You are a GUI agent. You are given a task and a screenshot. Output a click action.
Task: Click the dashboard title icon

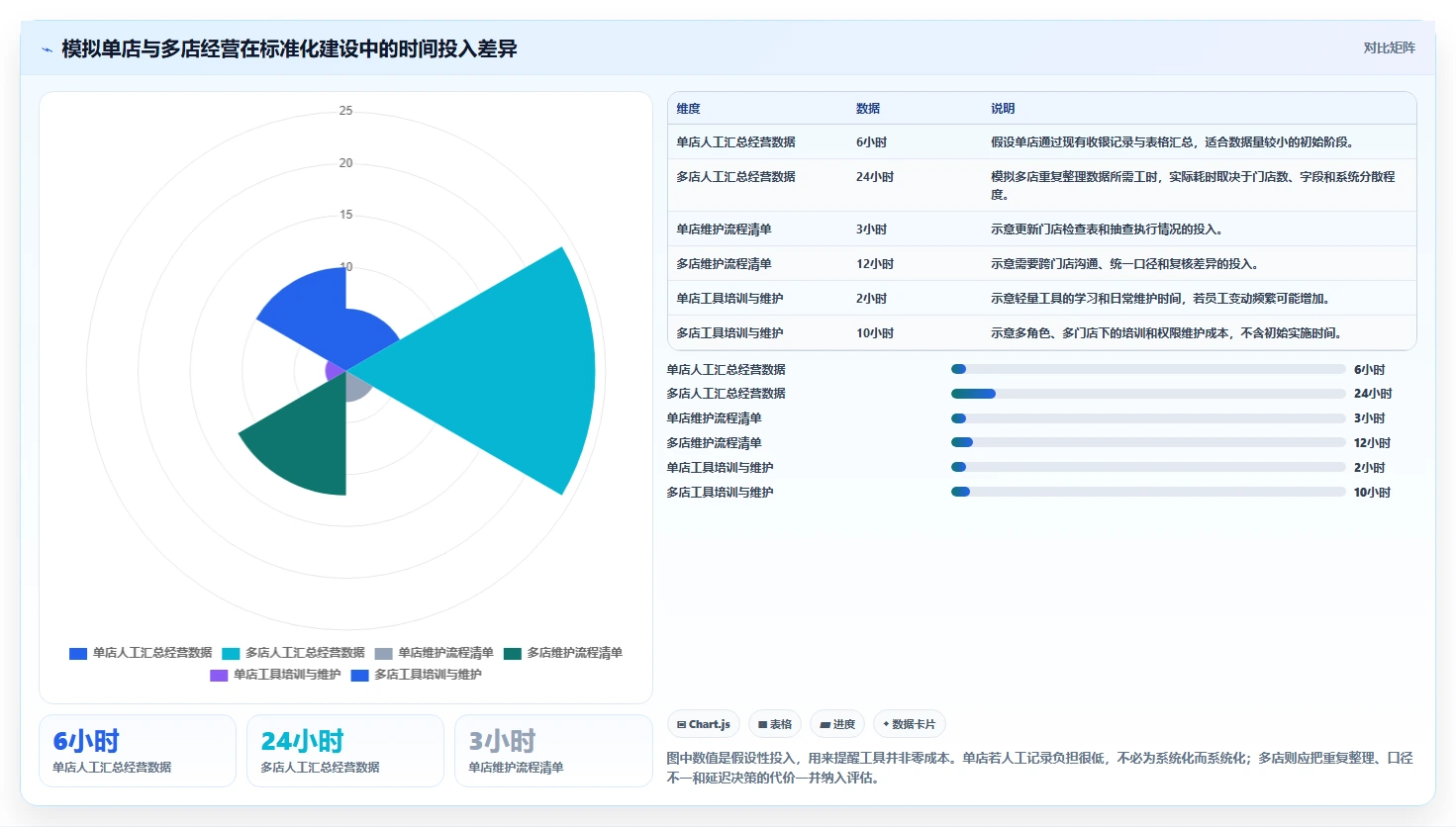(x=47, y=49)
